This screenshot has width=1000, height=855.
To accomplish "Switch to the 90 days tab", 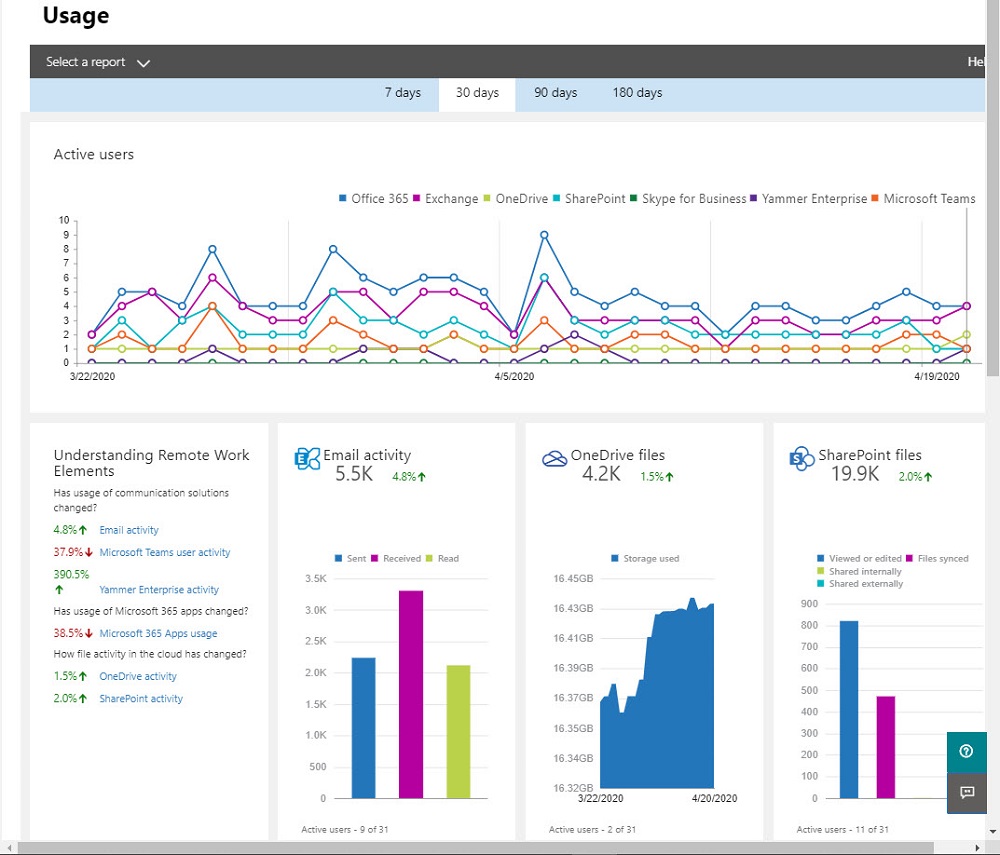I will tap(555, 92).
